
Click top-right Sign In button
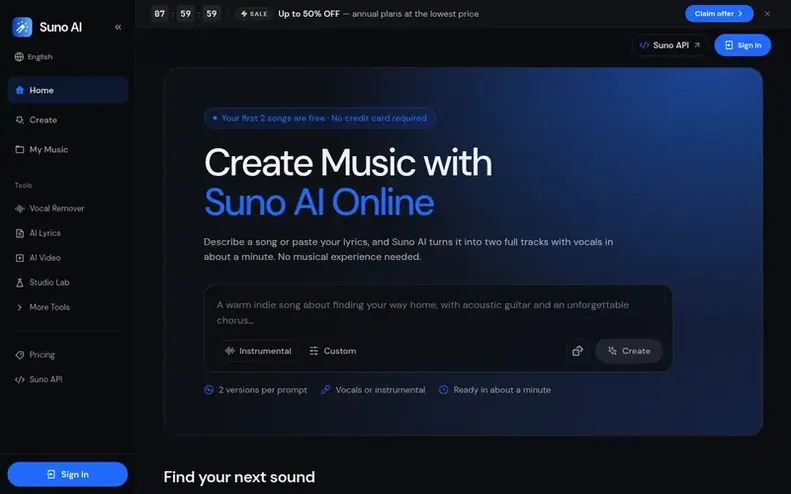click(743, 45)
